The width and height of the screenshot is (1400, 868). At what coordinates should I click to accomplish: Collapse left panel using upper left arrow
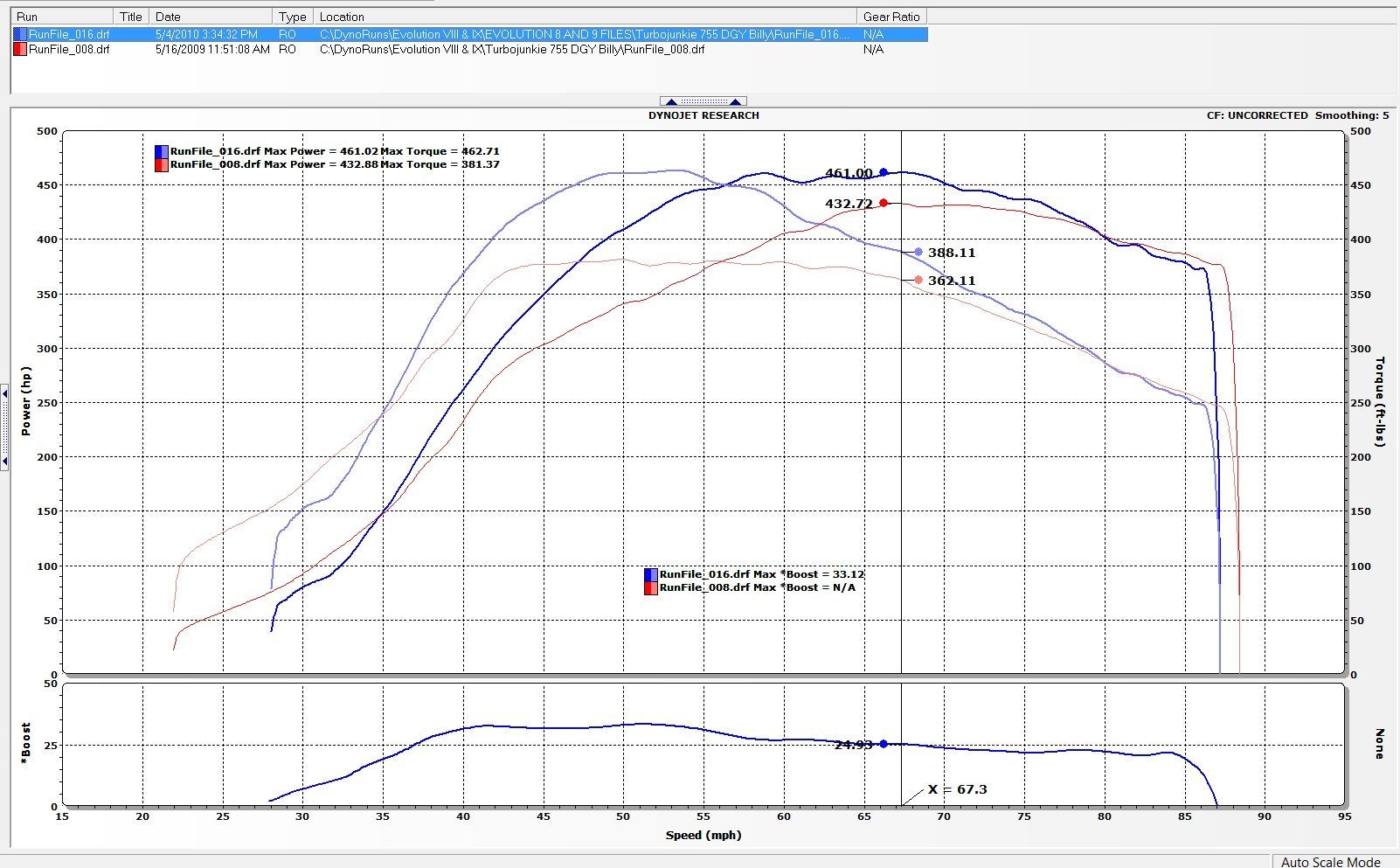click(x=4, y=395)
